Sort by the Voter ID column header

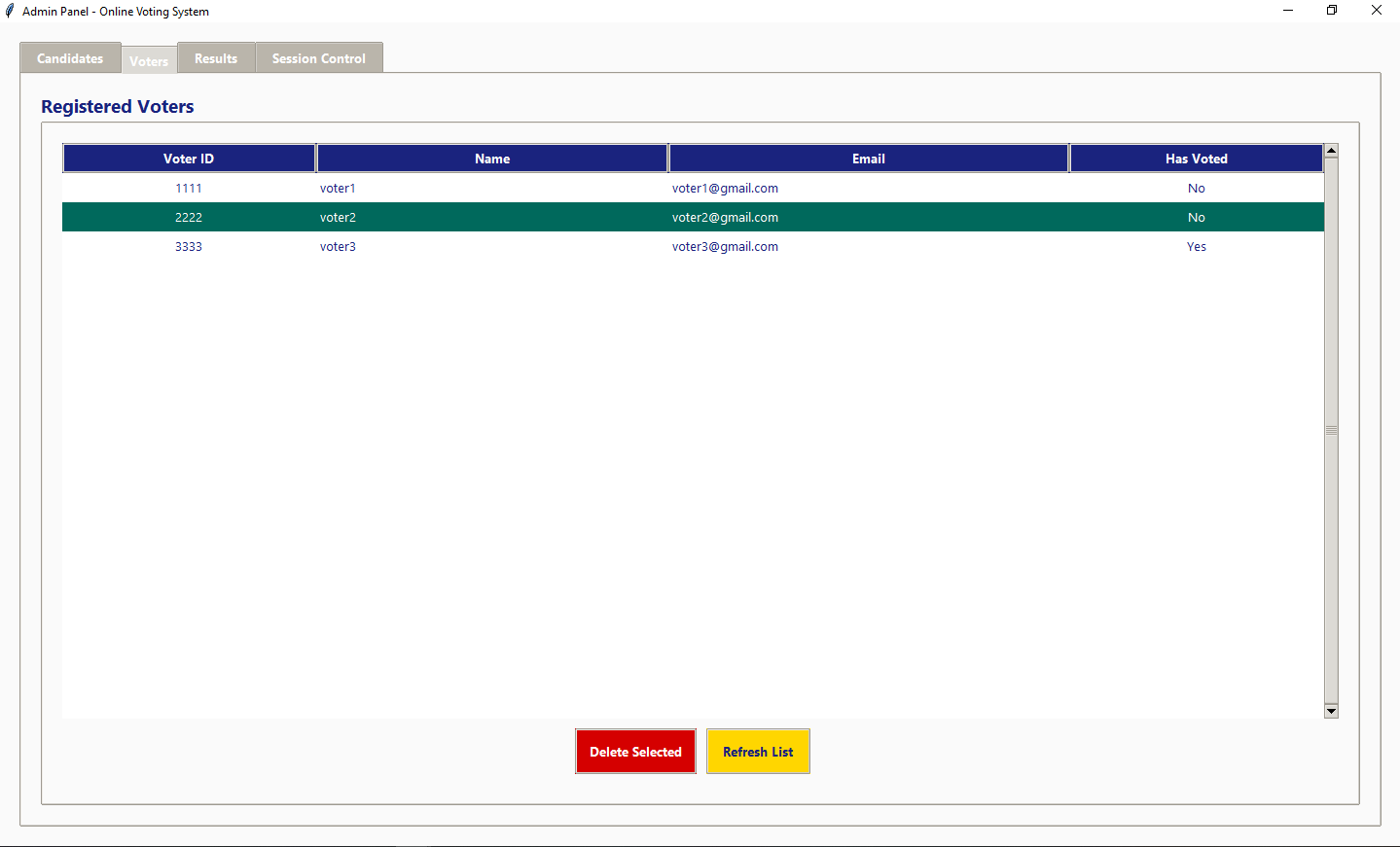tap(189, 159)
